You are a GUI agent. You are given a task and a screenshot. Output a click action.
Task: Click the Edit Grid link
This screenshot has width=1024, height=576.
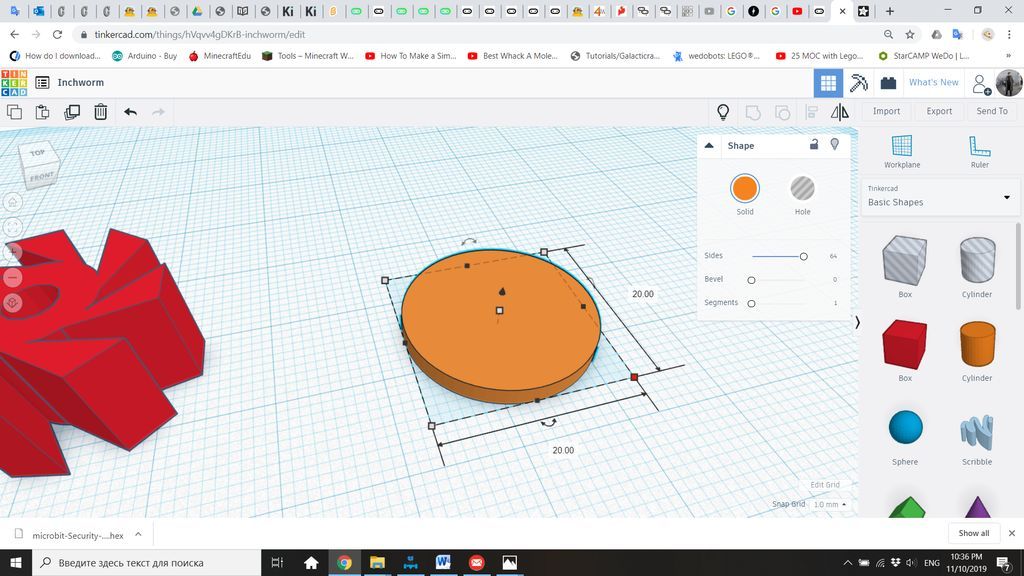point(825,484)
